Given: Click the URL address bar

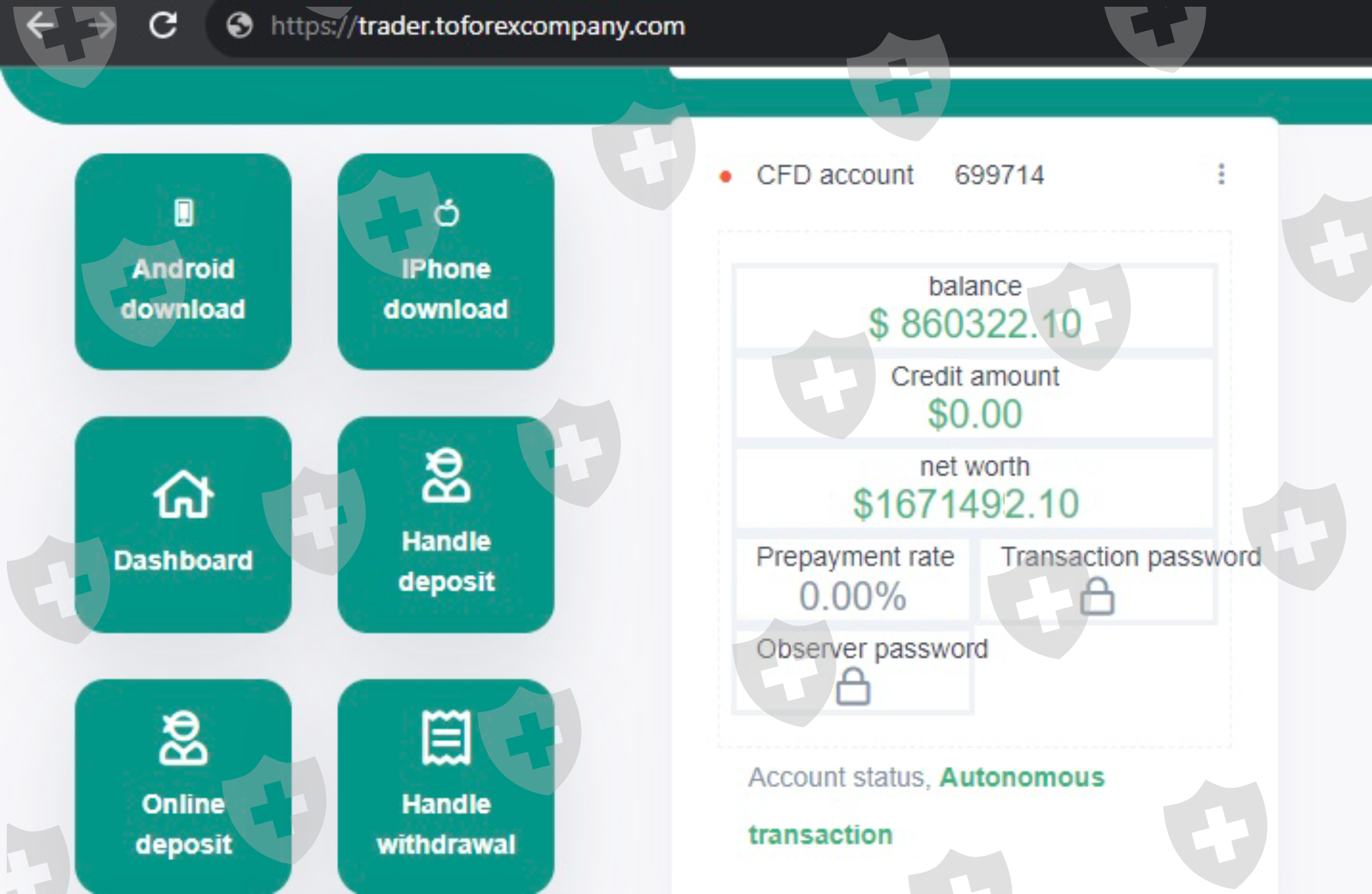Looking at the screenshot, I should point(477,26).
